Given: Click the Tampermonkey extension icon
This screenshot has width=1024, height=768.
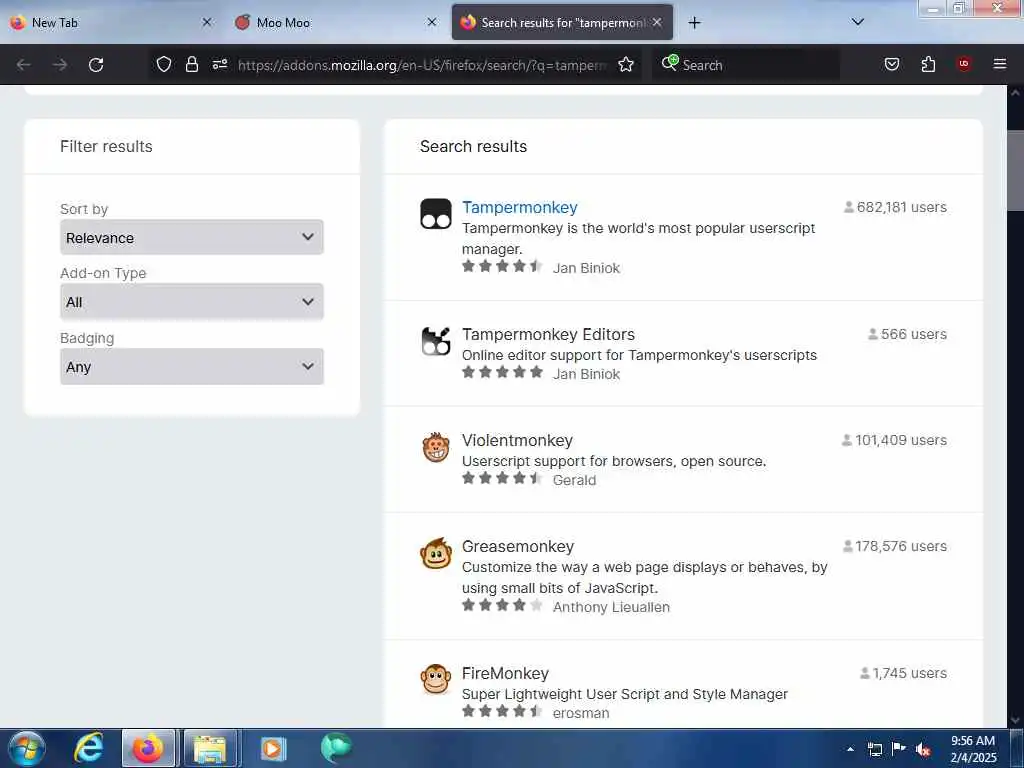Looking at the screenshot, I should tap(436, 214).
